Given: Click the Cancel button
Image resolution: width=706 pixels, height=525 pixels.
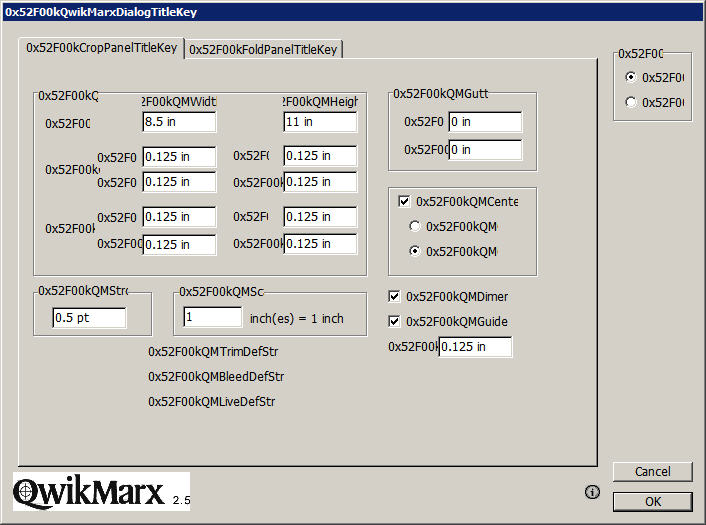Looking at the screenshot, I should coord(652,471).
